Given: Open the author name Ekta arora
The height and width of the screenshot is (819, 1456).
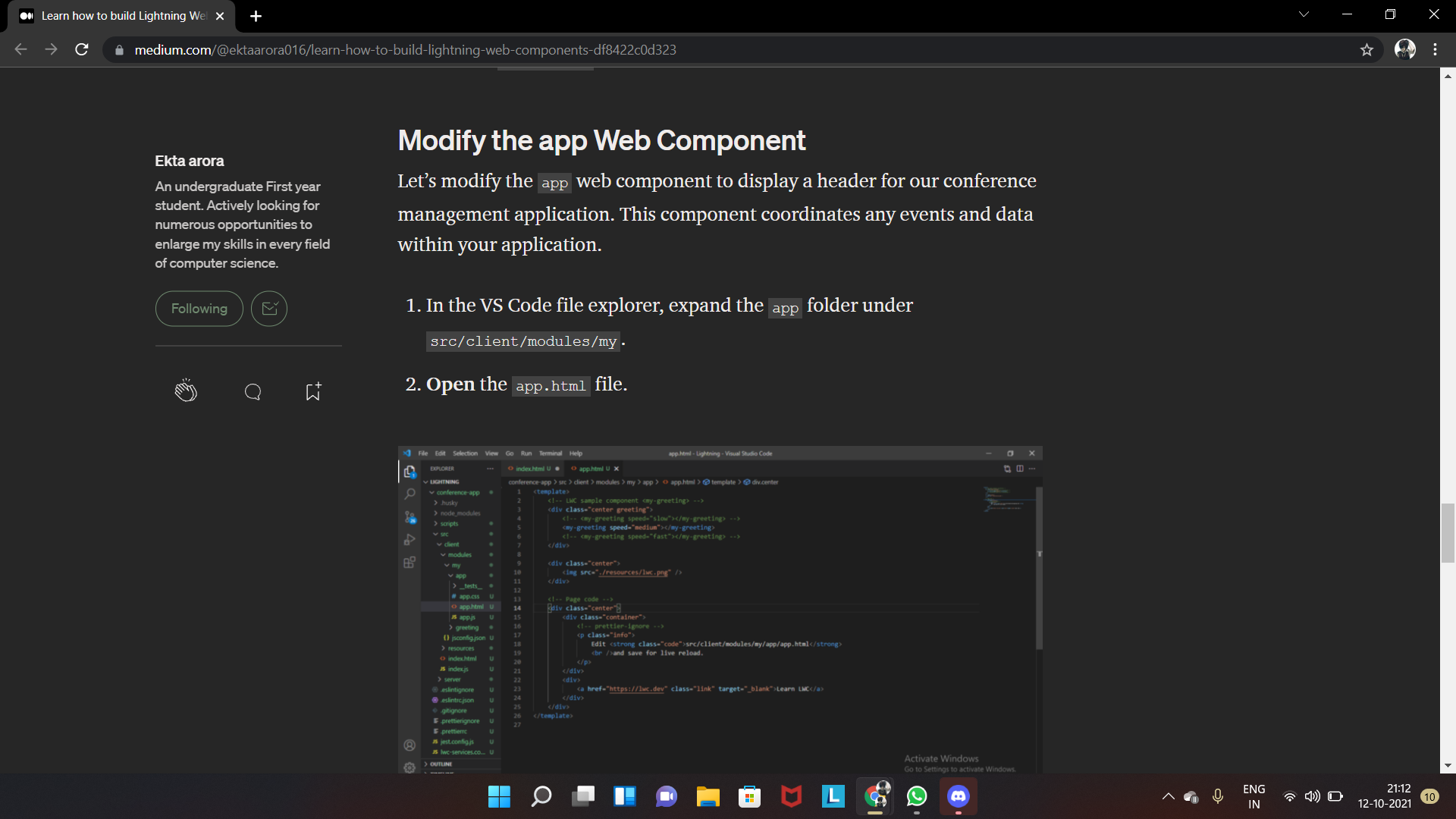Looking at the screenshot, I should tap(190, 161).
